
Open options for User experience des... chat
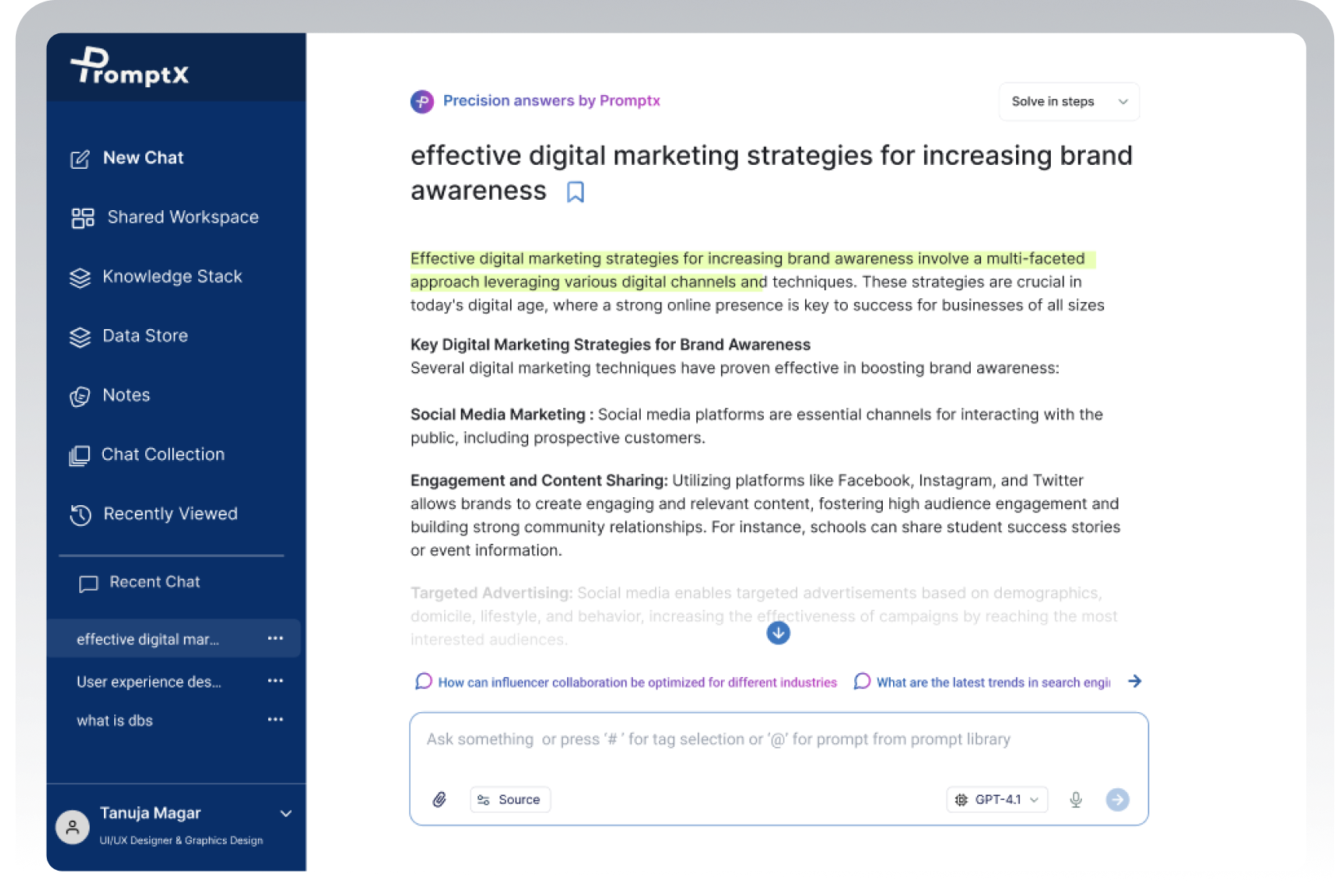click(275, 680)
